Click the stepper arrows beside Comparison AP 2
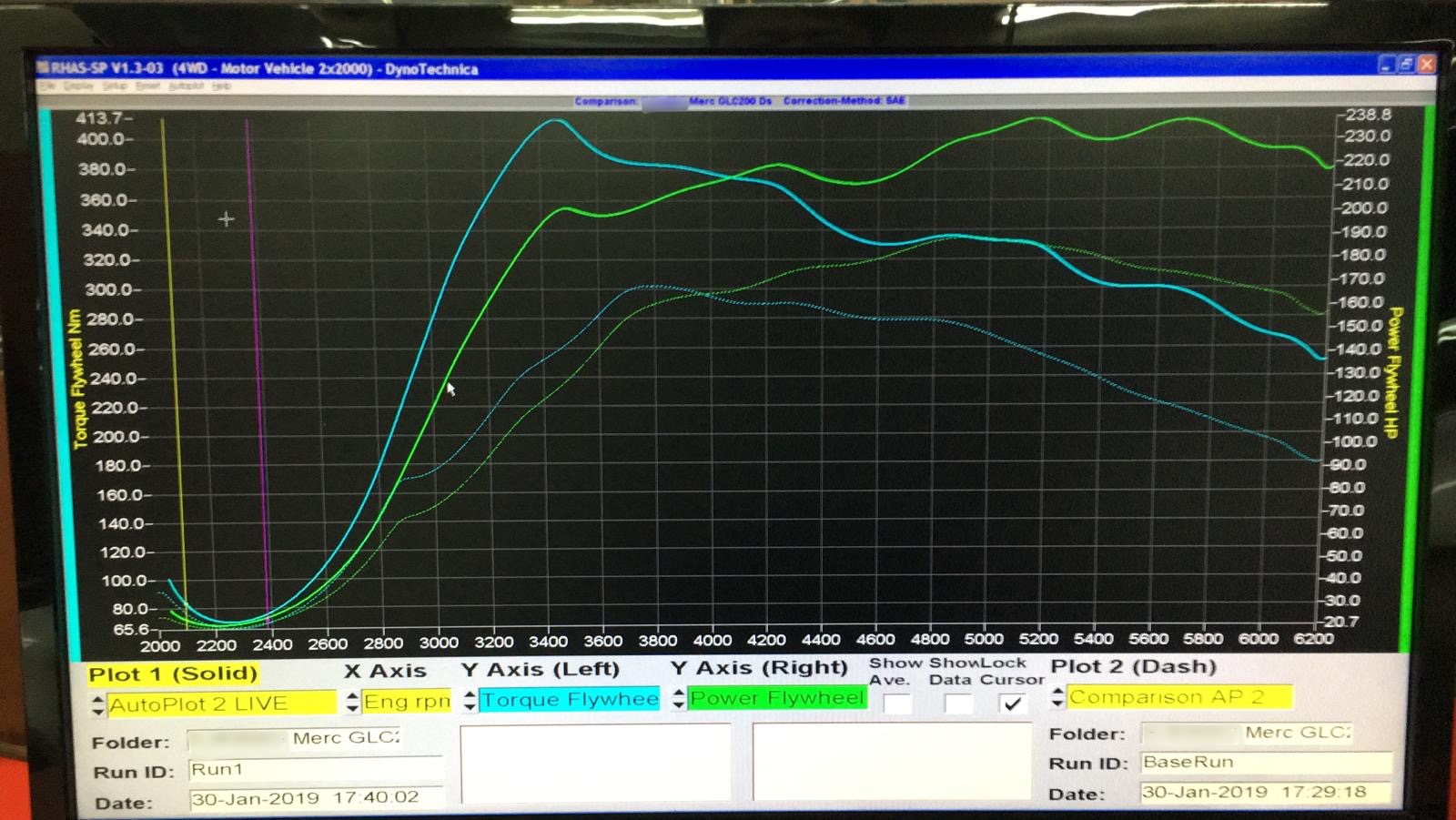The width and height of the screenshot is (1456, 820). click(x=1057, y=697)
